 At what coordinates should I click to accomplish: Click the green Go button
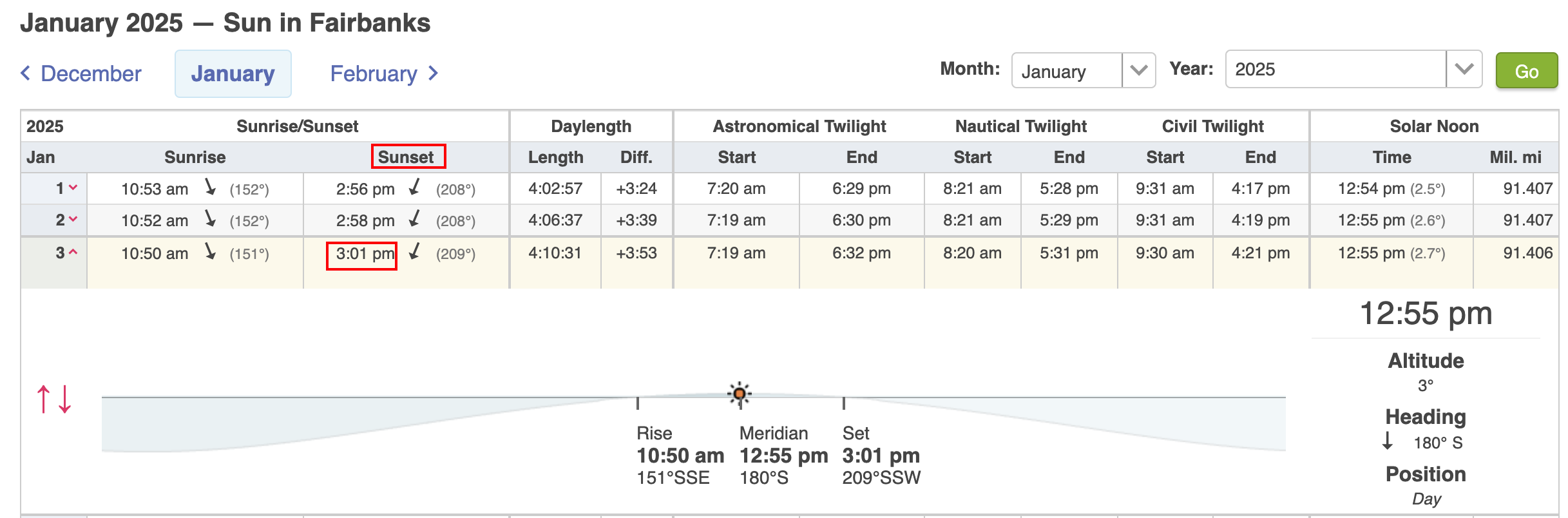coord(1526,71)
